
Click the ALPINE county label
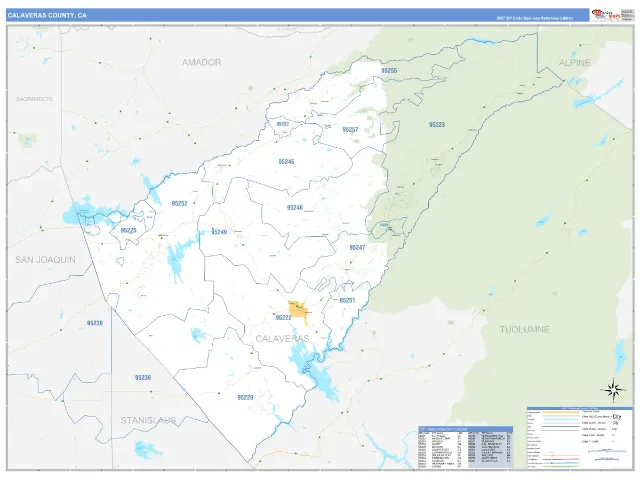click(x=574, y=62)
